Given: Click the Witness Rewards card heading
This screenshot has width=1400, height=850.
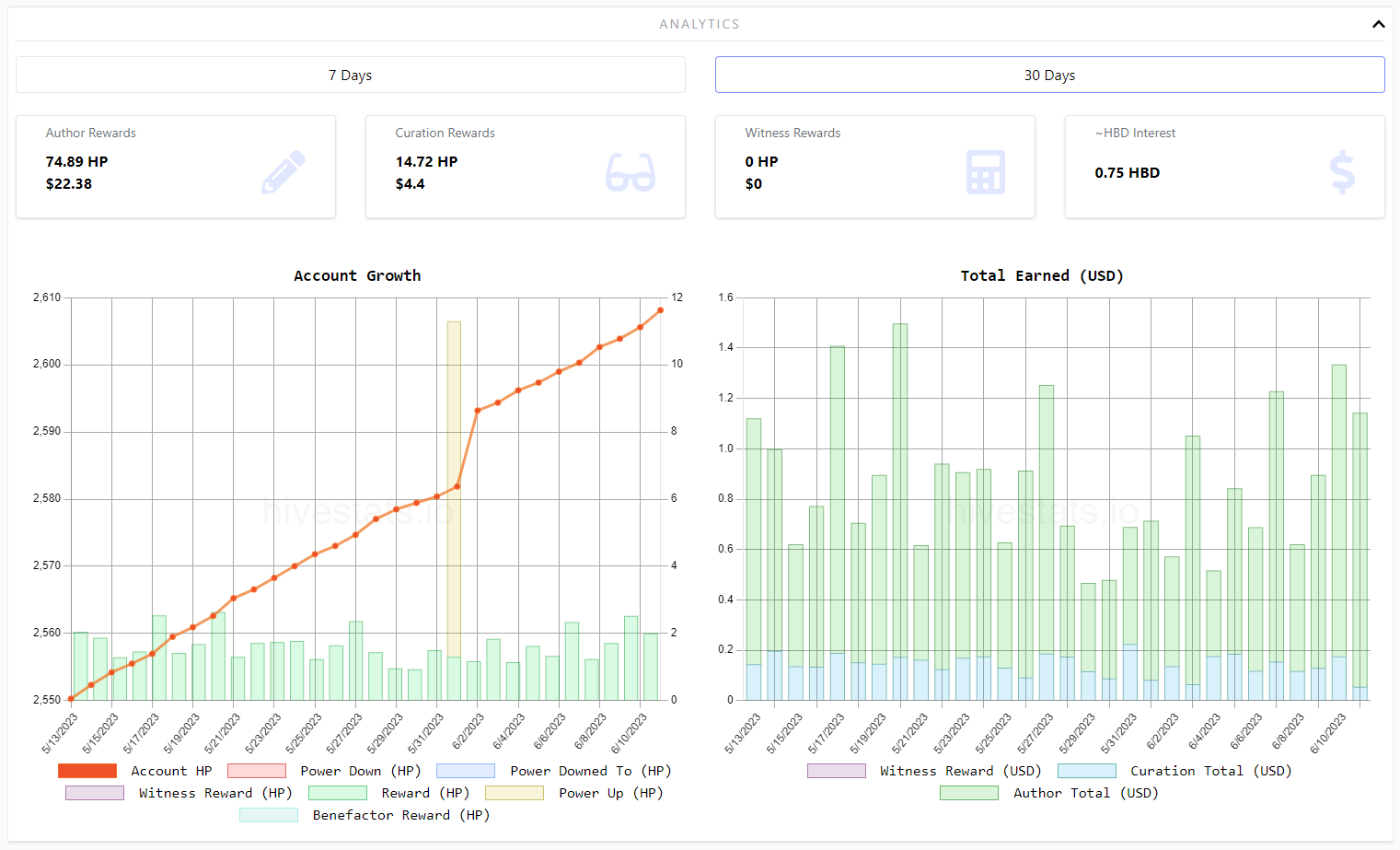Looking at the screenshot, I should coord(793,133).
